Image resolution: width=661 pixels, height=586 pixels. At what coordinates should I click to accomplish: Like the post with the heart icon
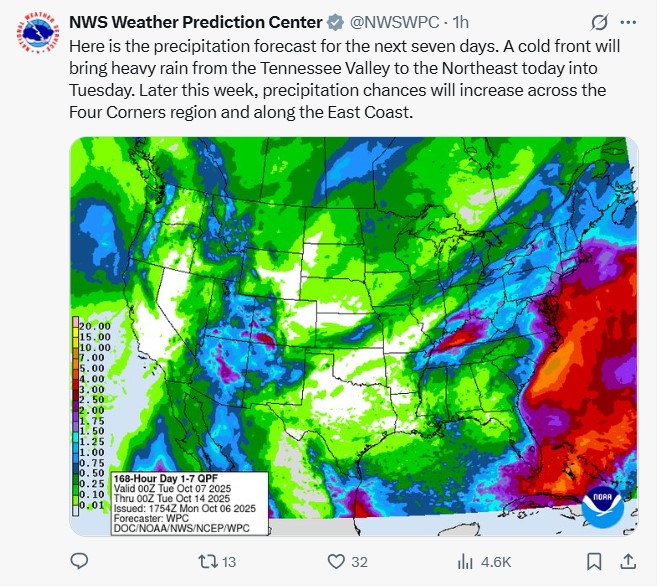pos(336,561)
